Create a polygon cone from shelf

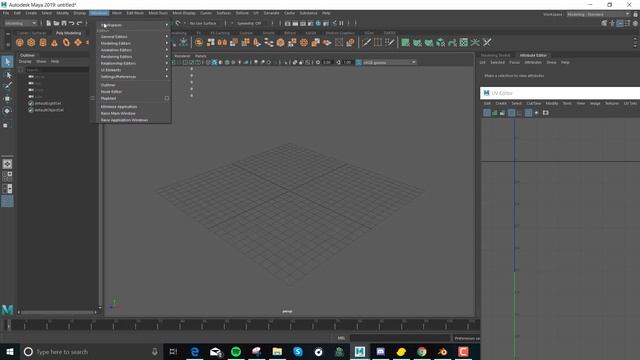pos(54,42)
